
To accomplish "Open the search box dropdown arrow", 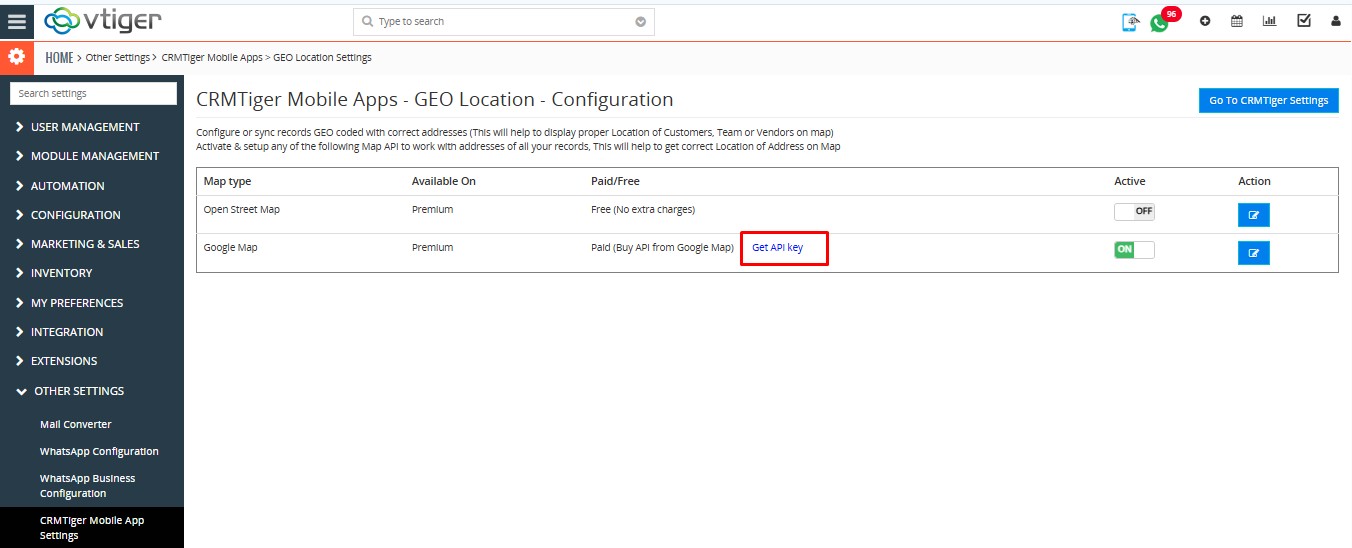I will (641, 21).
